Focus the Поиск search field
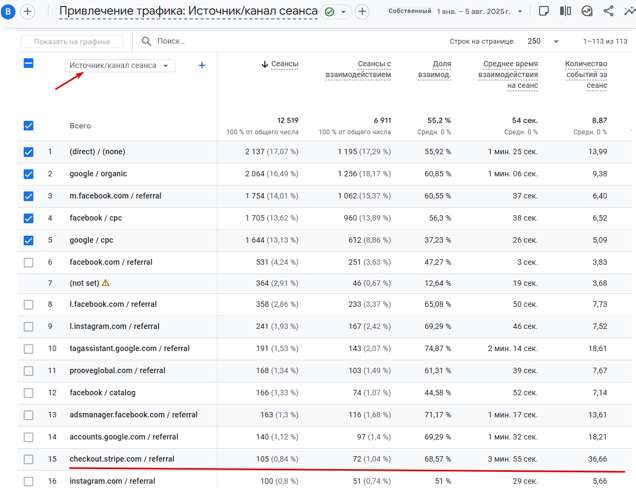Screen dimensions: 636x491 [x=171, y=41]
